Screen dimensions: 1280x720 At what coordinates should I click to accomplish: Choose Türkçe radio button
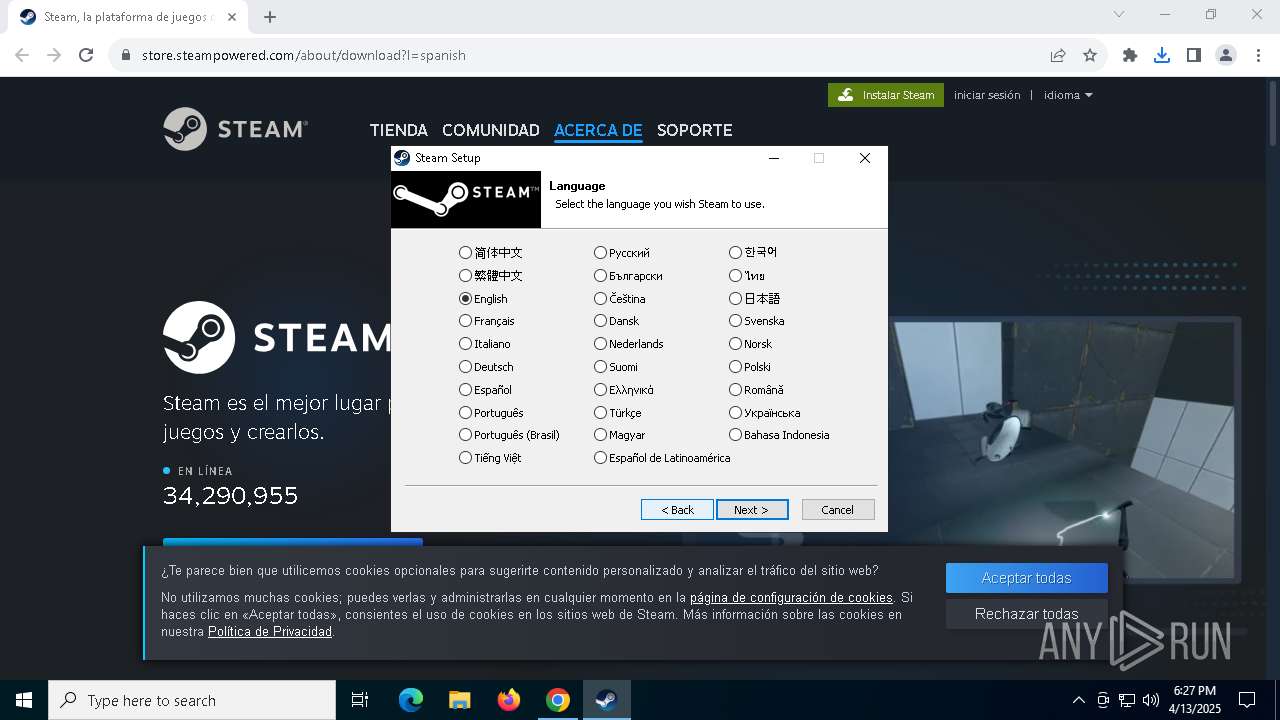point(618,413)
